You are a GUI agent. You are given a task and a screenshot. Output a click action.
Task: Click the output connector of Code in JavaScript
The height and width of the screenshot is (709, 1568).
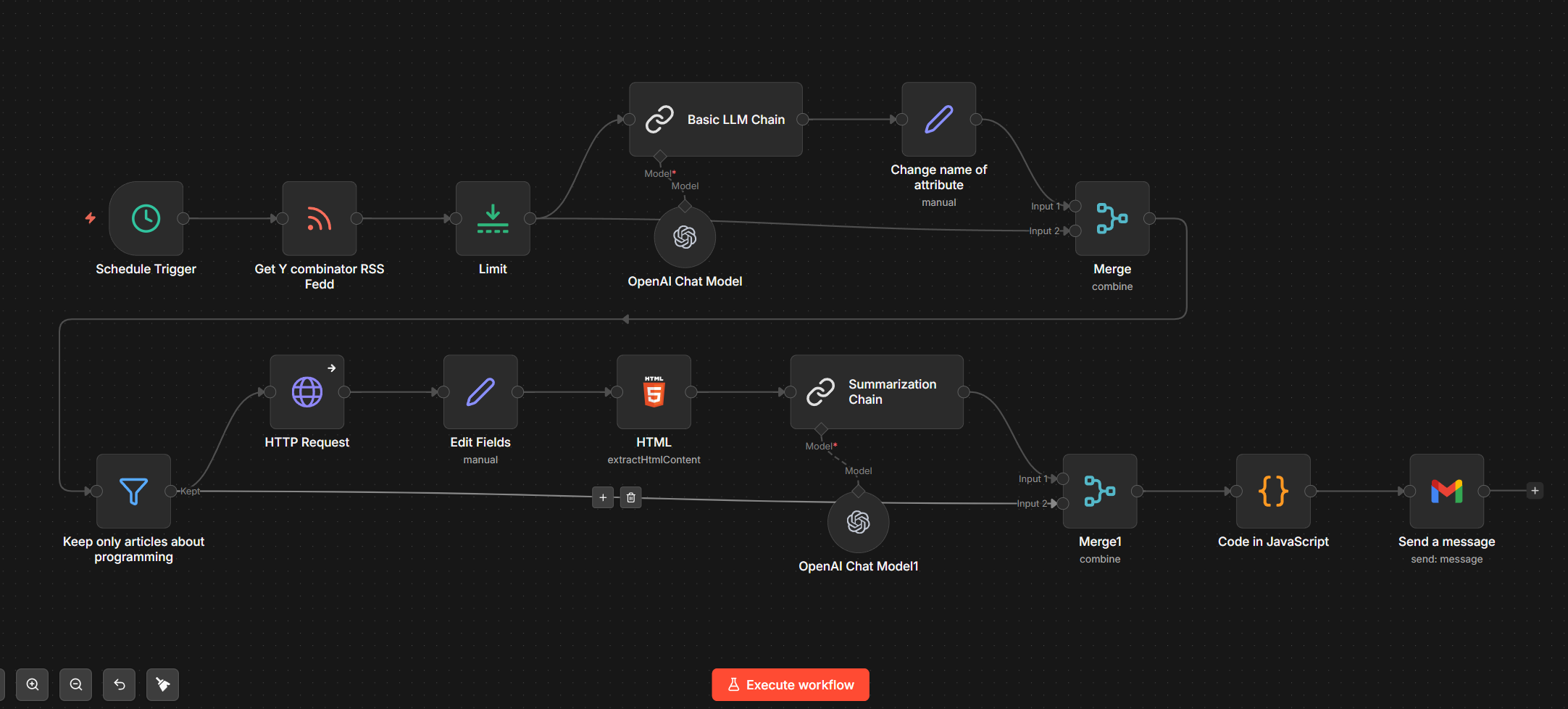tap(1311, 492)
